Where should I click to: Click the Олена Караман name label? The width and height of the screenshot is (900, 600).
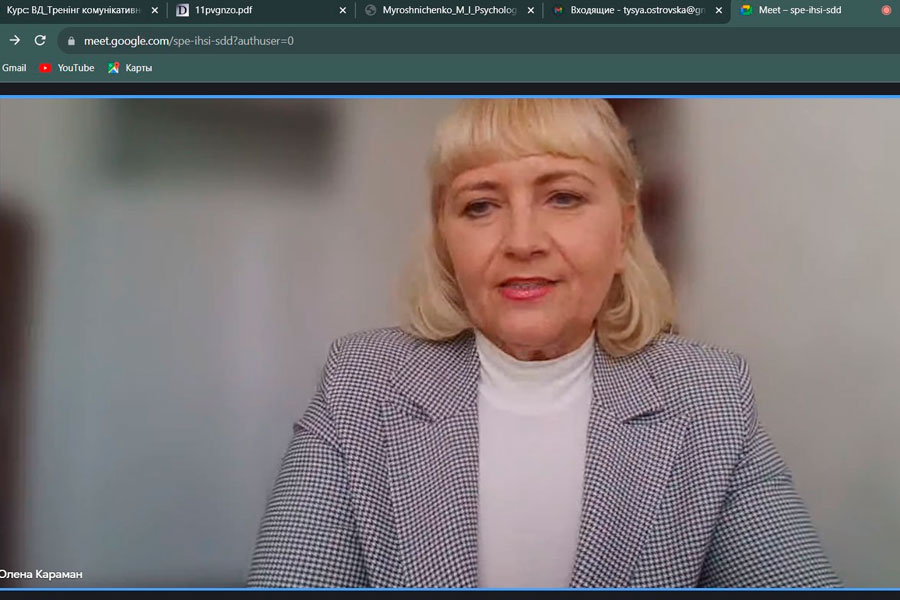click(44, 574)
